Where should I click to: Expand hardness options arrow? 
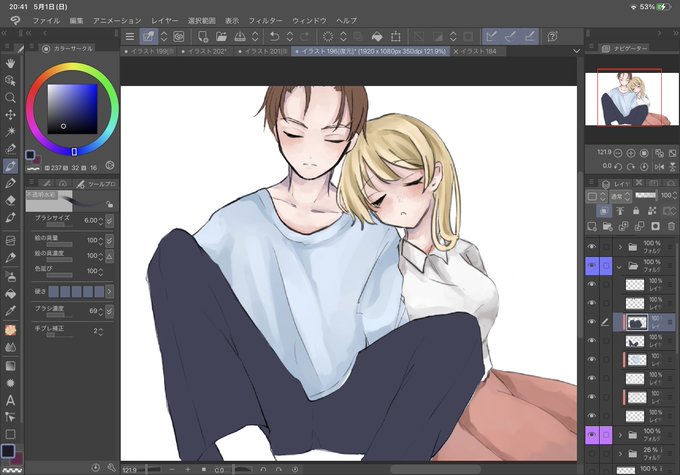(109, 292)
